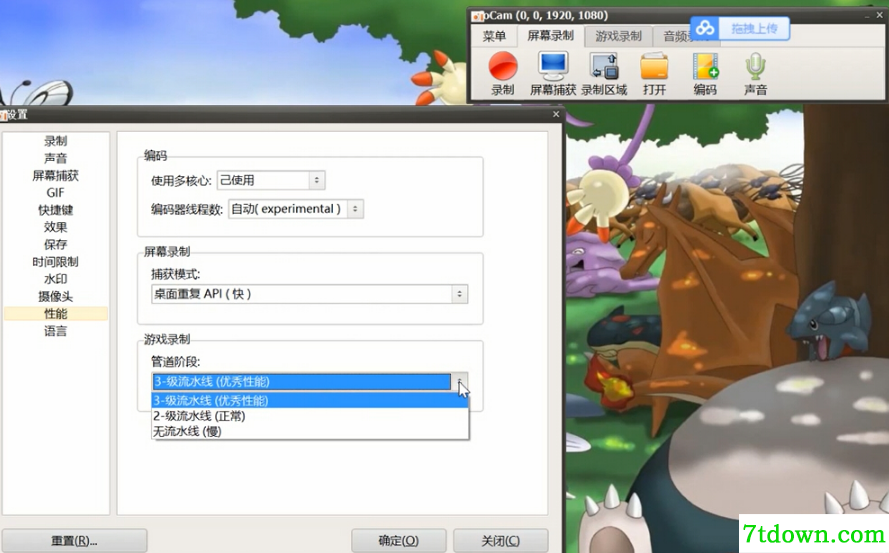
Task: Choose 3-级流水线 (优秀性能) in the list
Action: (x=310, y=400)
